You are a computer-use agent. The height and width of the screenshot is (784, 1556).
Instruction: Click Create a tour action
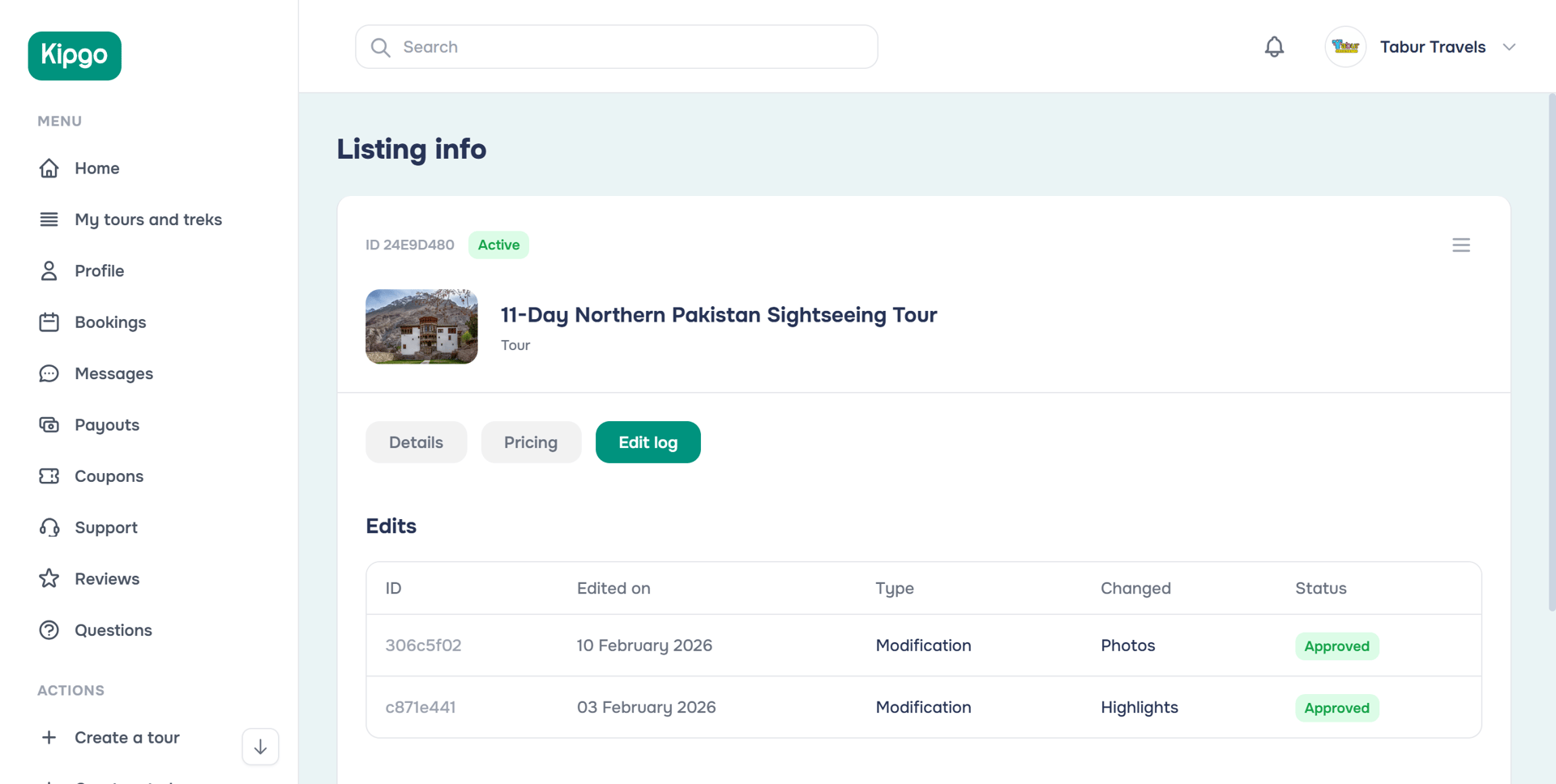[126, 738]
